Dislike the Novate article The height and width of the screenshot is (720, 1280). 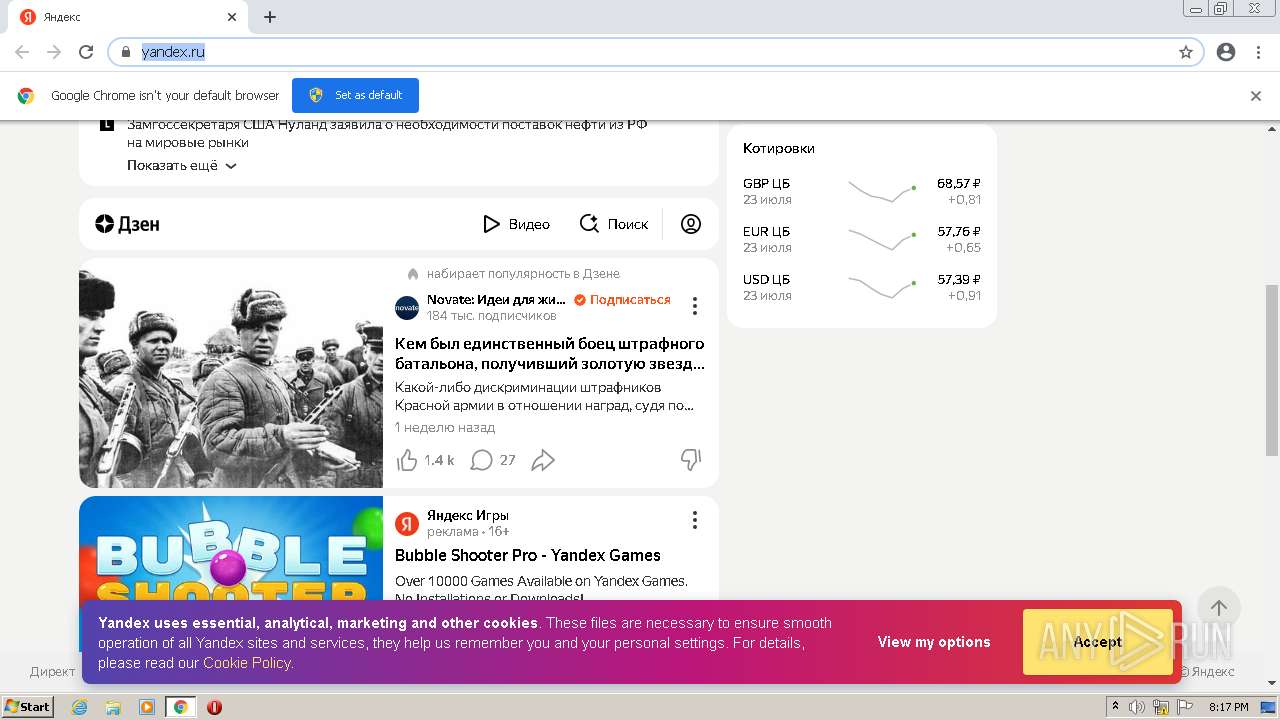(x=691, y=460)
